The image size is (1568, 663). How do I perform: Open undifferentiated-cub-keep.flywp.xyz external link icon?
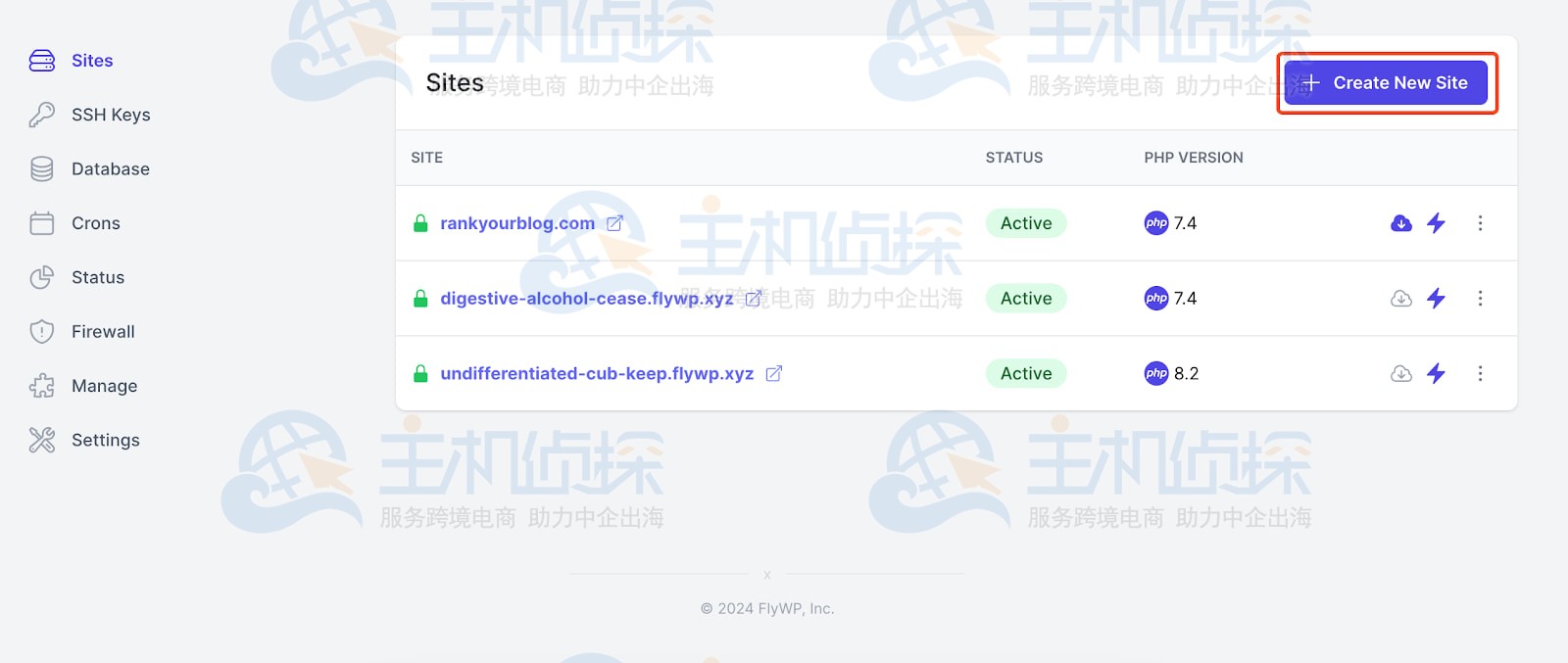774,373
